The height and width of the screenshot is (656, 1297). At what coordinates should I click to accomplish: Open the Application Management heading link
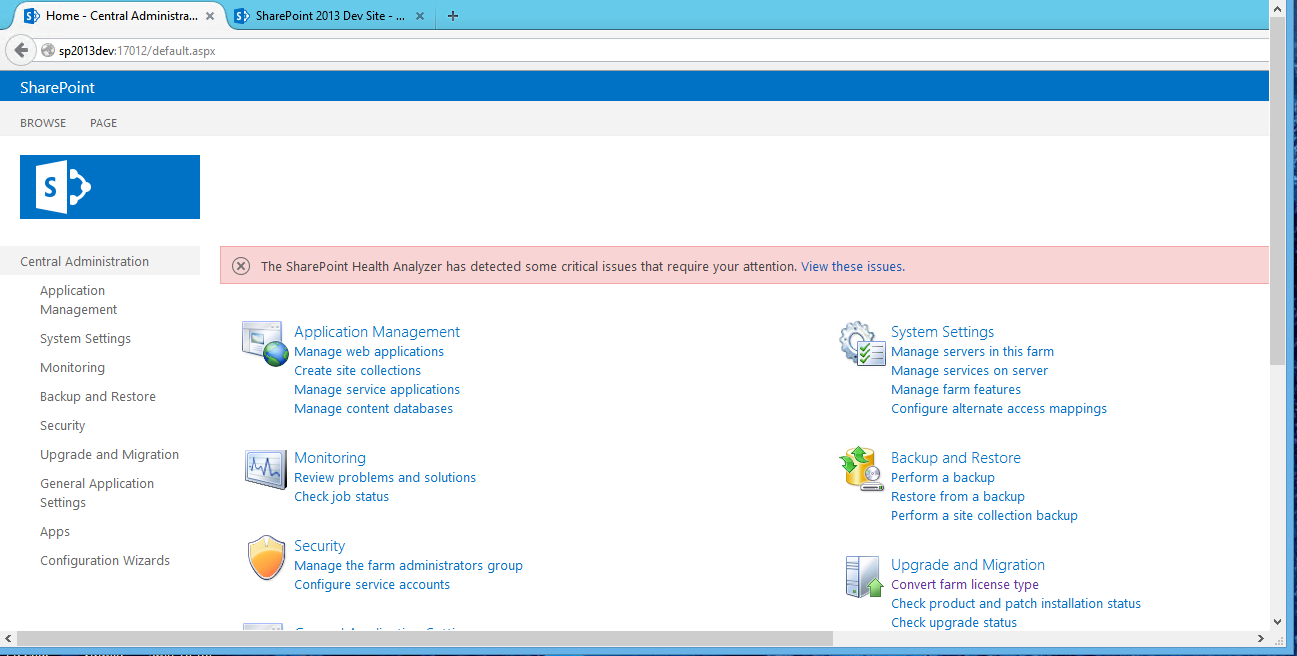[x=377, y=332]
